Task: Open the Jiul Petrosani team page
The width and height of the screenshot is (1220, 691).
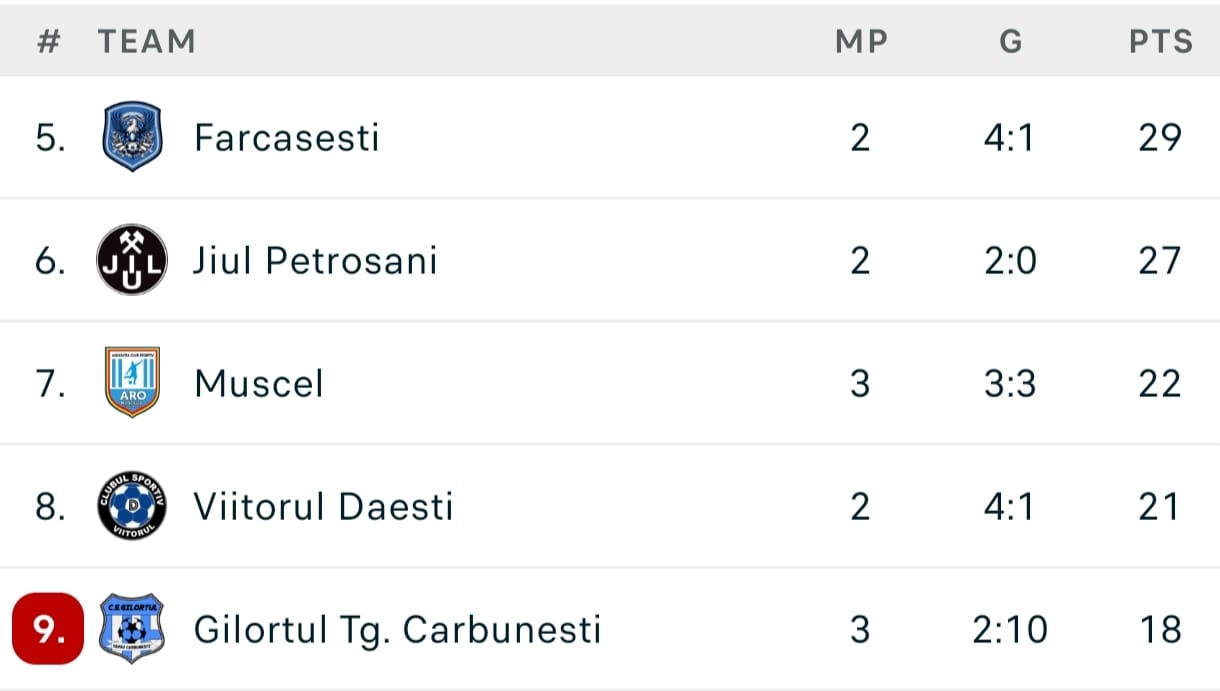Action: tap(316, 260)
